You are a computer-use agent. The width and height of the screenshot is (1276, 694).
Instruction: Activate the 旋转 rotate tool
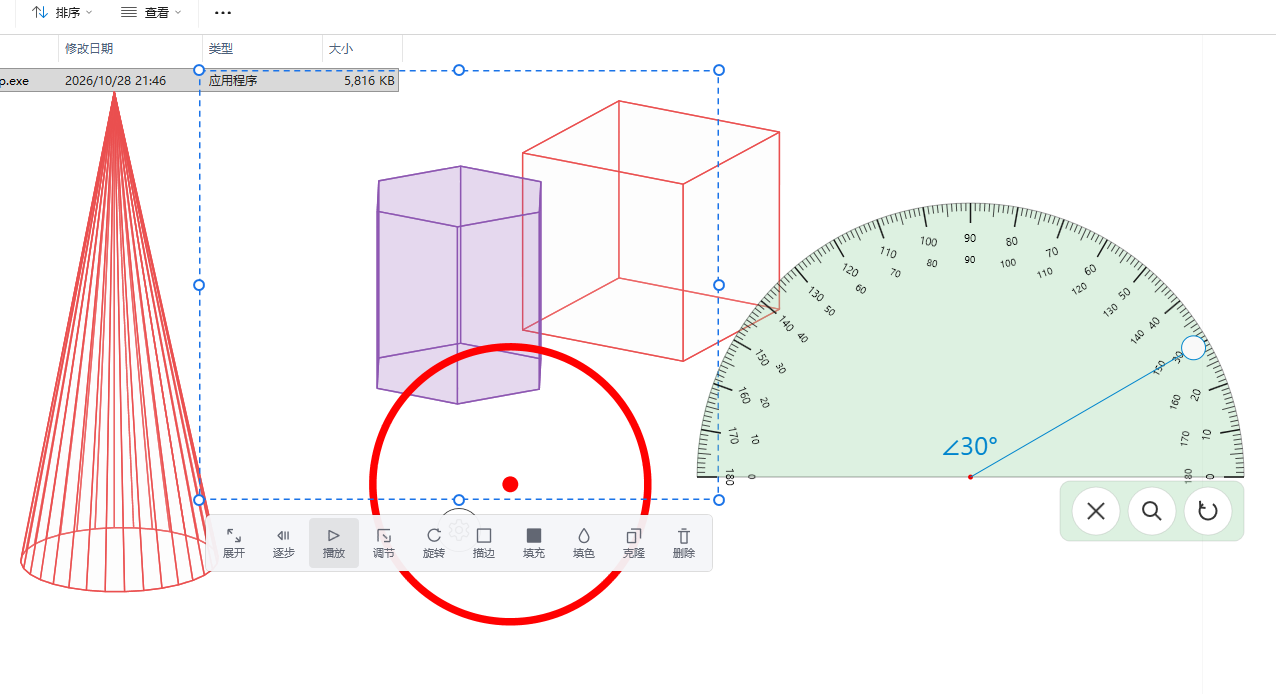434,543
